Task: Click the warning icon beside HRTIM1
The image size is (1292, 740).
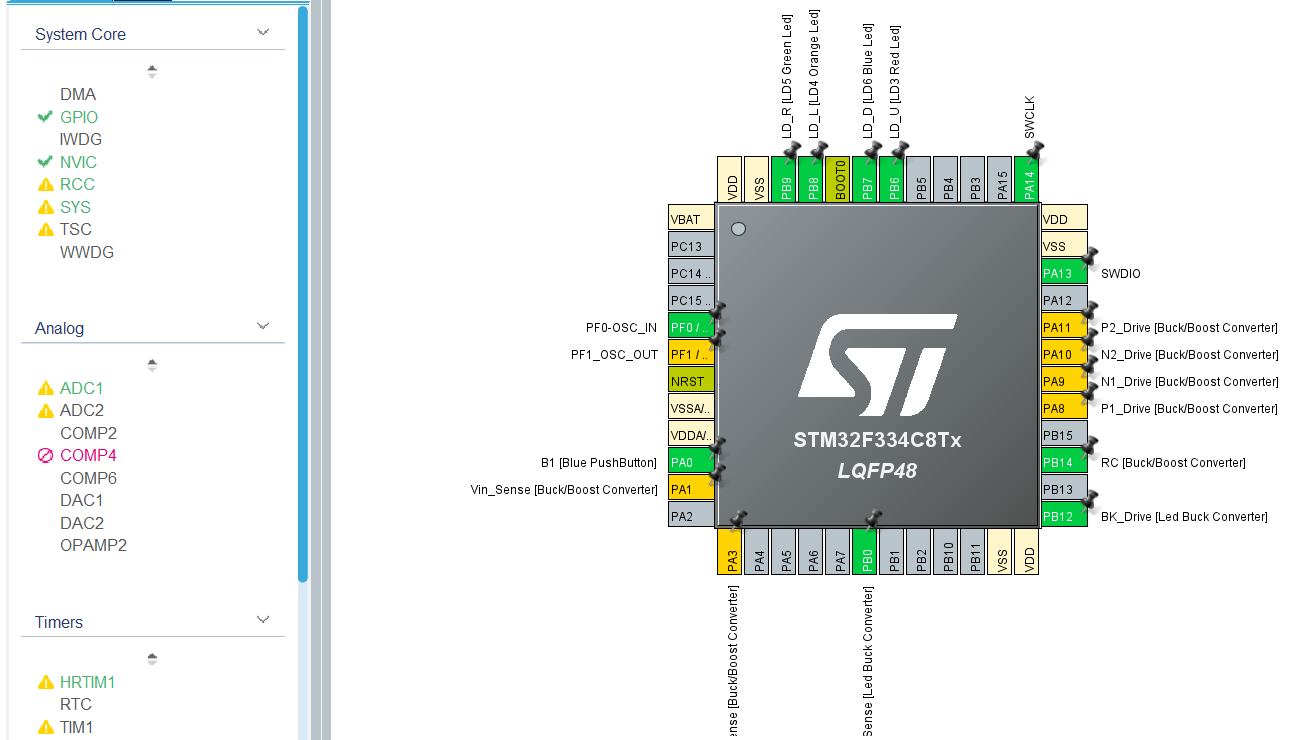Action: pyautogui.click(x=44, y=681)
